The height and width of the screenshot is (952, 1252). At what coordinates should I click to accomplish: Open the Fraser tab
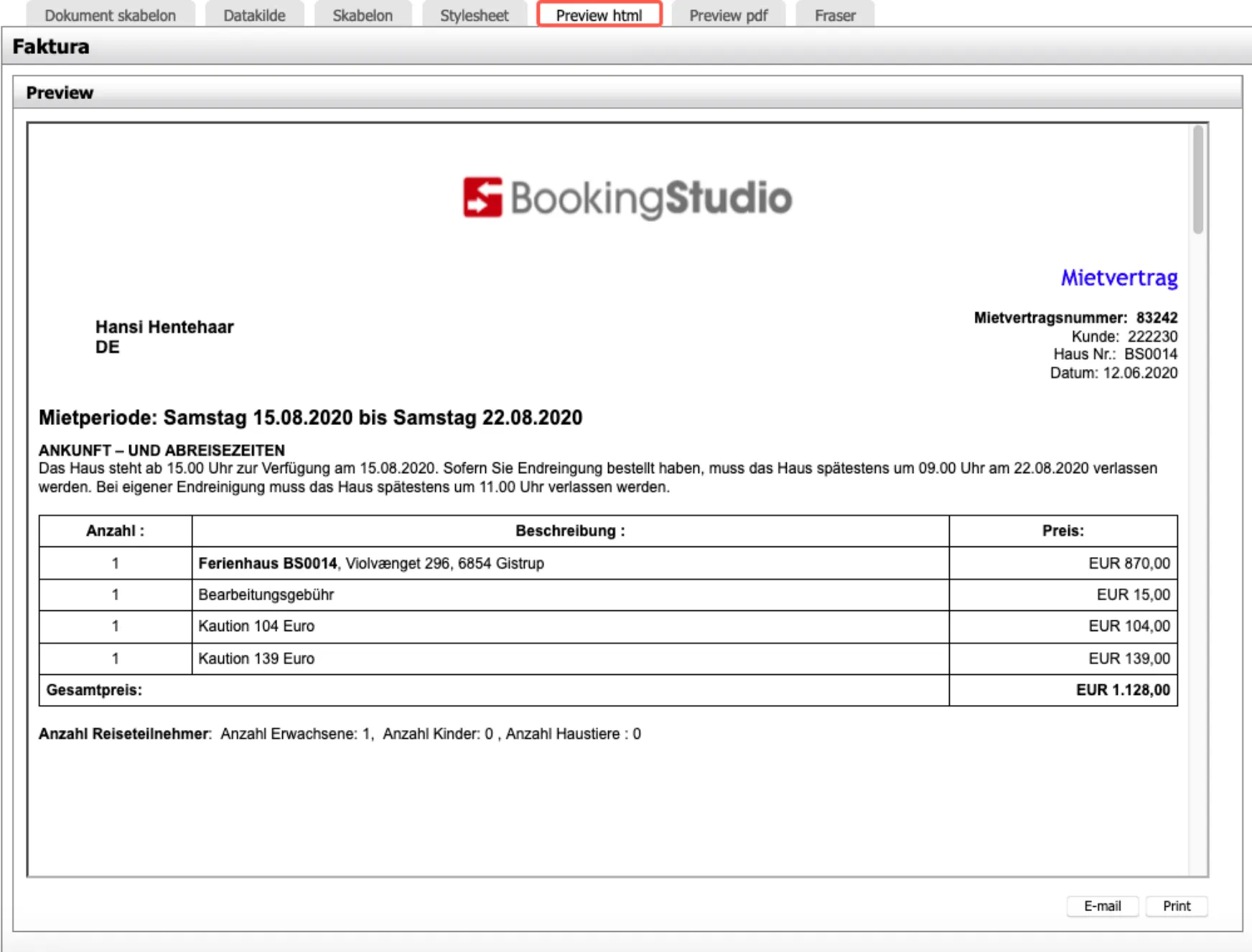[835, 15]
